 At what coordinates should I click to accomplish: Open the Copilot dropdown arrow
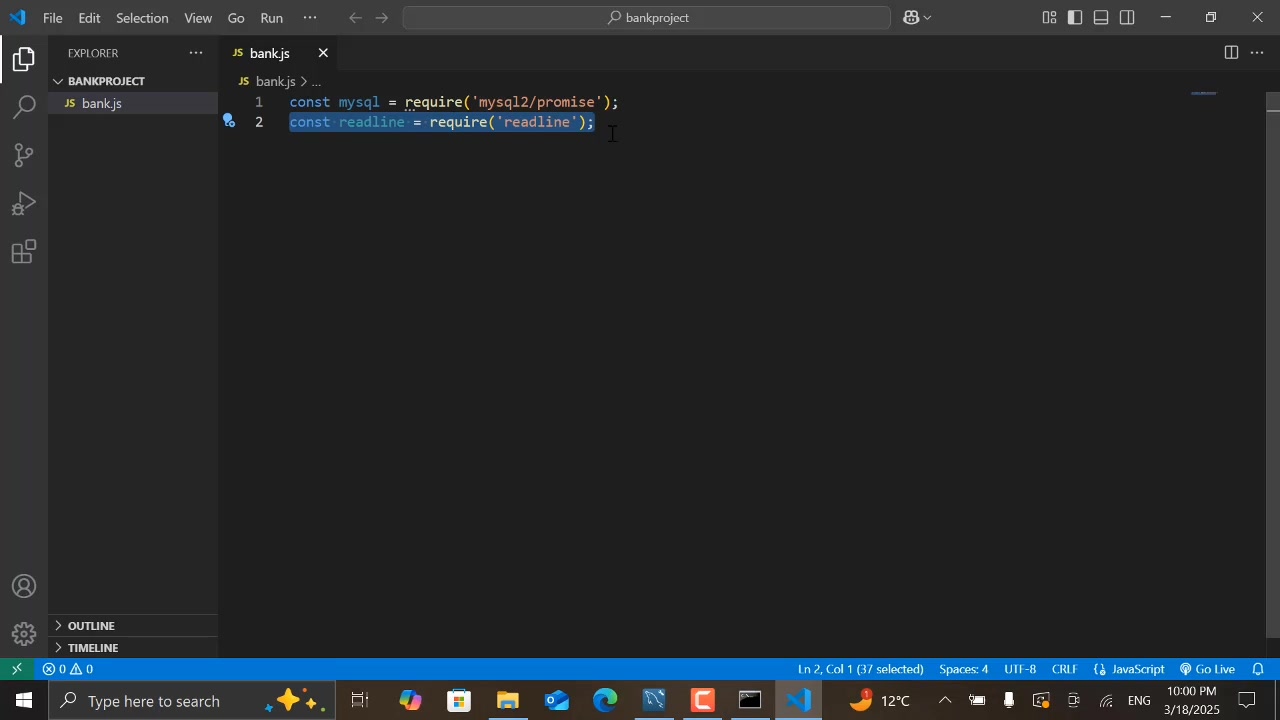[x=928, y=17]
